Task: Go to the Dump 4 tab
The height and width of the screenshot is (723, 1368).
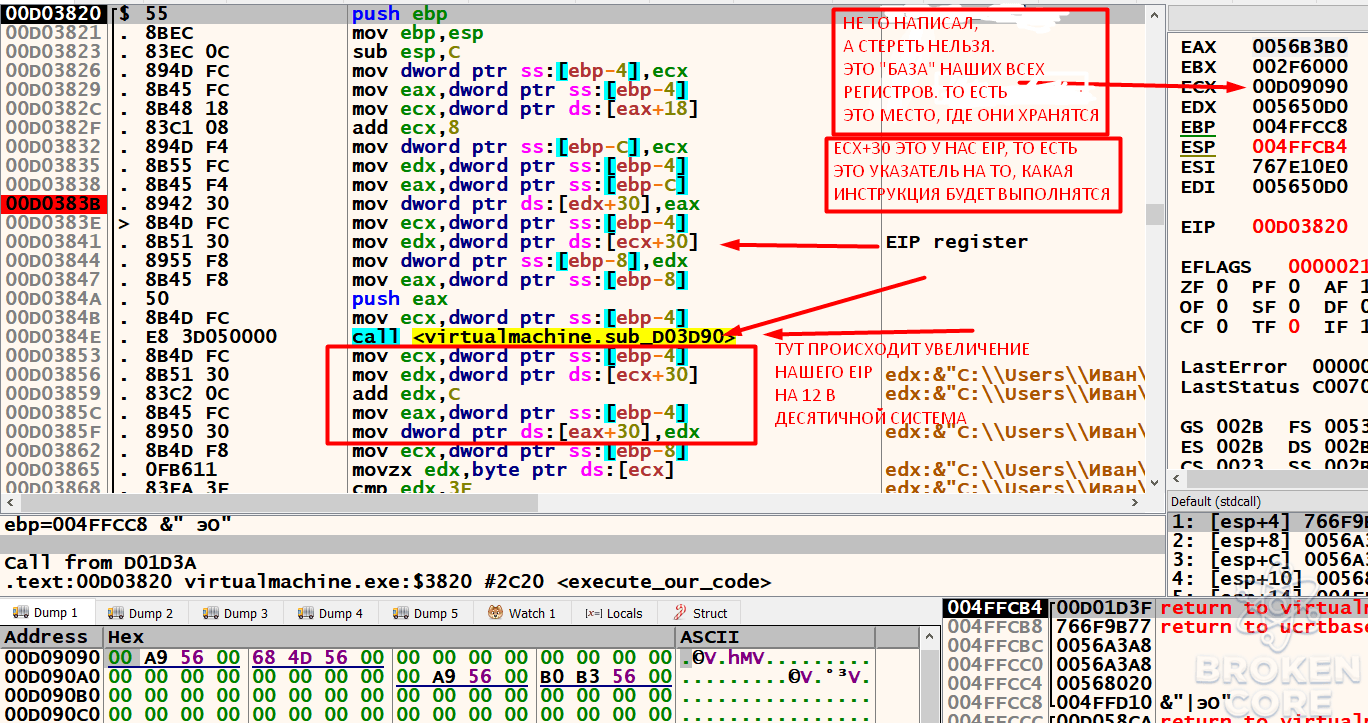Action: (331, 613)
